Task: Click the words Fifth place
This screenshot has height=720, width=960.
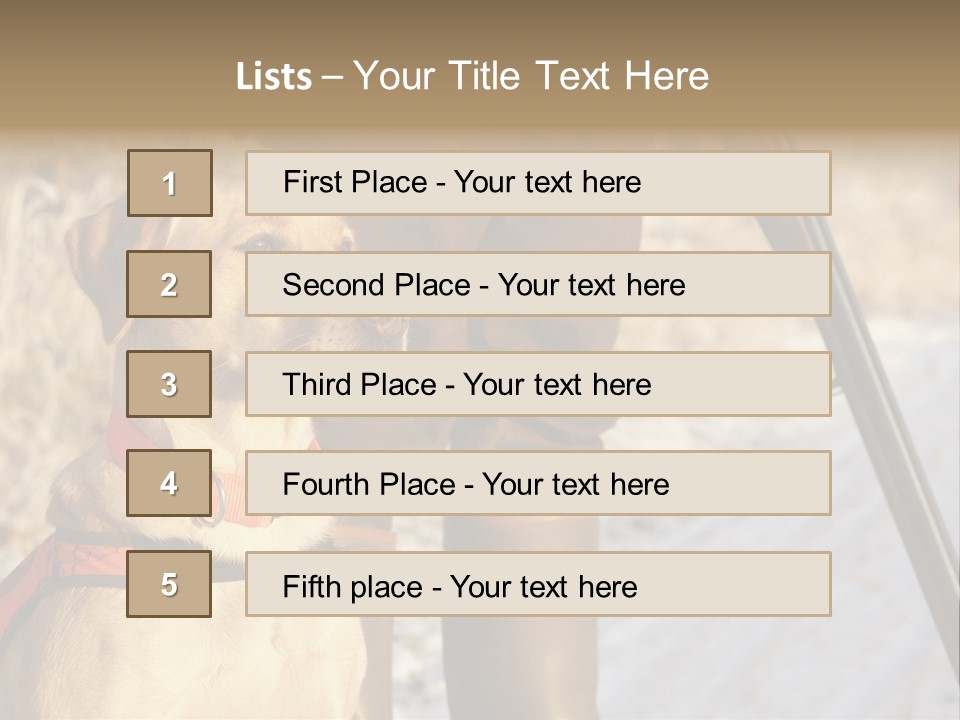Action: (x=353, y=587)
